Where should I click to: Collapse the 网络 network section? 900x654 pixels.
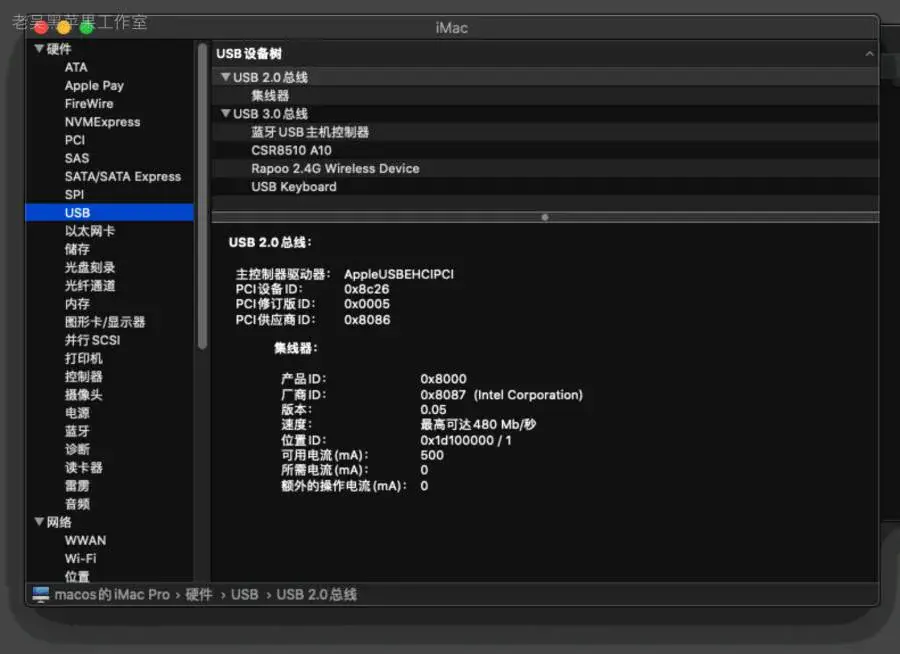click(39, 521)
